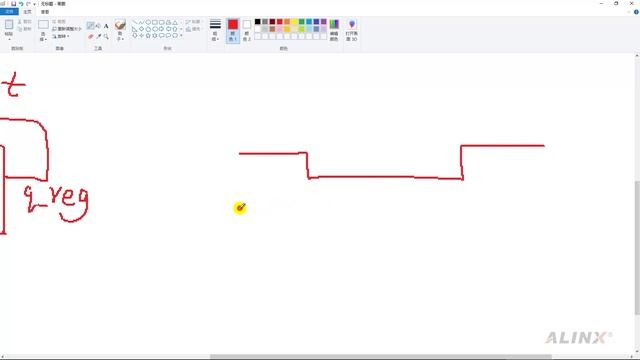Select the Text tool
Image resolution: width=640 pixels, height=360 pixels.
coord(106,26)
